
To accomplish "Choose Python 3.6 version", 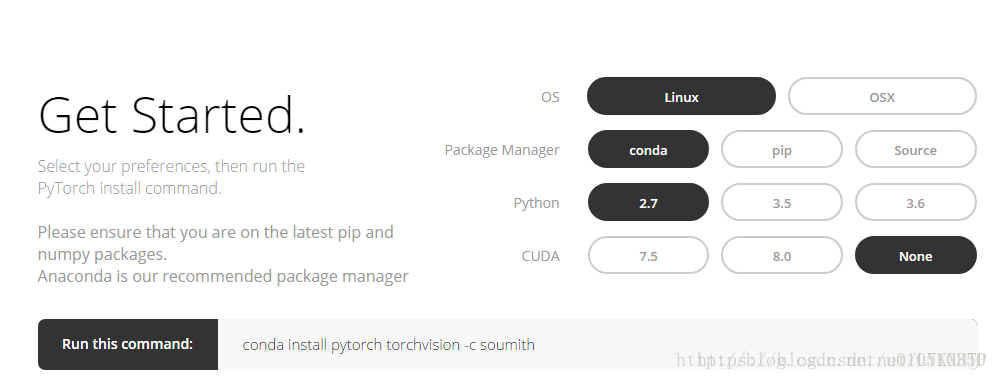I will coord(915,202).
